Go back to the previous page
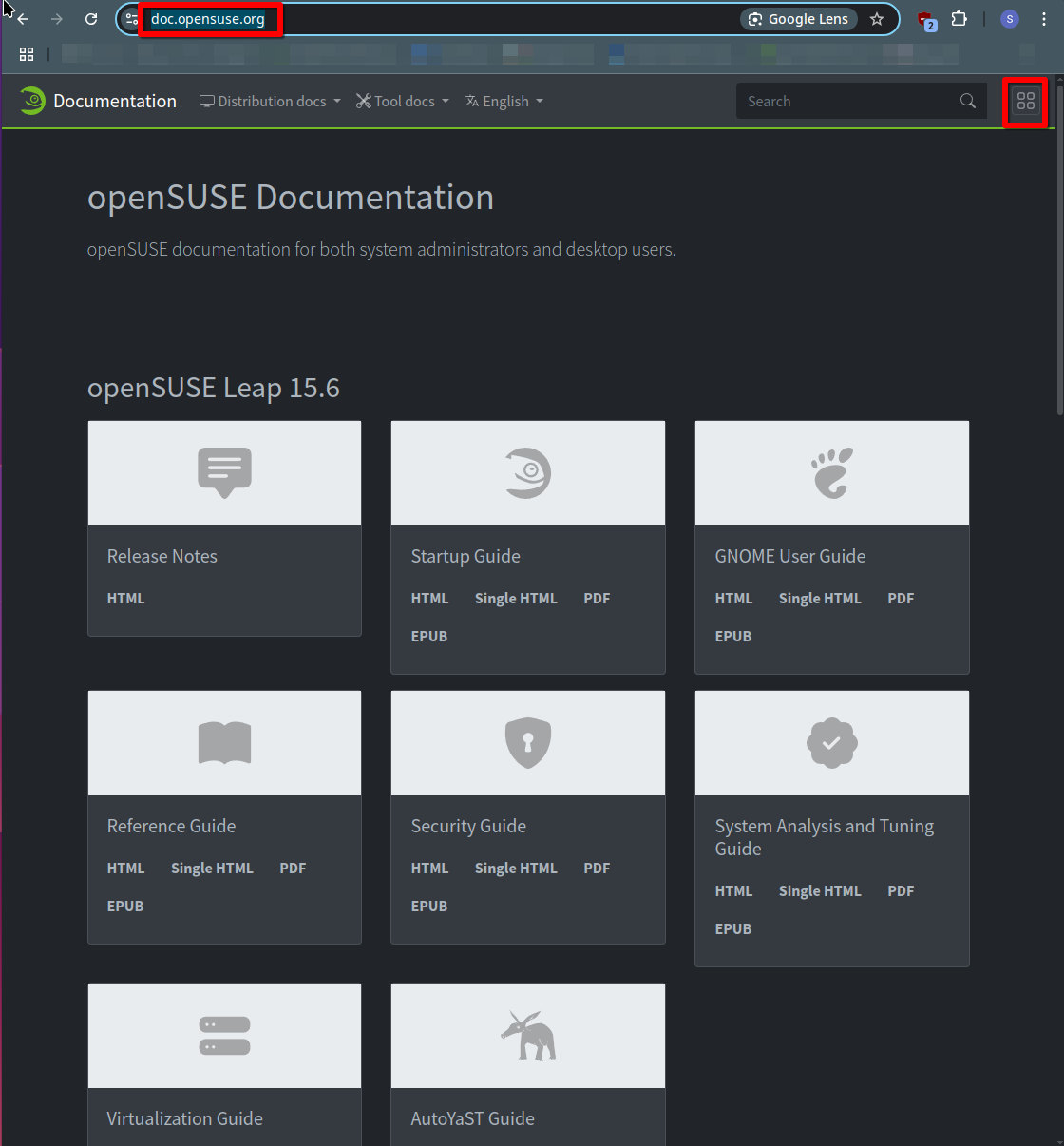Image resolution: width=1064 pixels, height=1146 pixels. tap(24, 19)
